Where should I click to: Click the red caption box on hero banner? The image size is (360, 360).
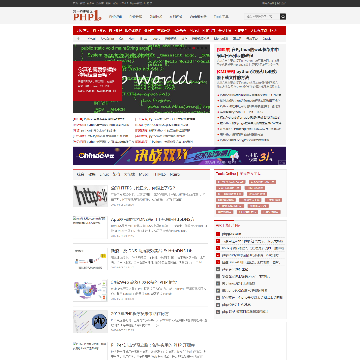point(97,81)
